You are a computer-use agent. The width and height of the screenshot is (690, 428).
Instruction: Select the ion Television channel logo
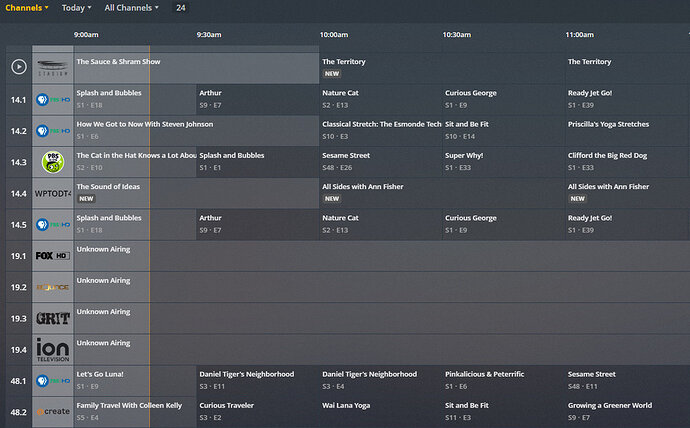(x=53, y=349)
